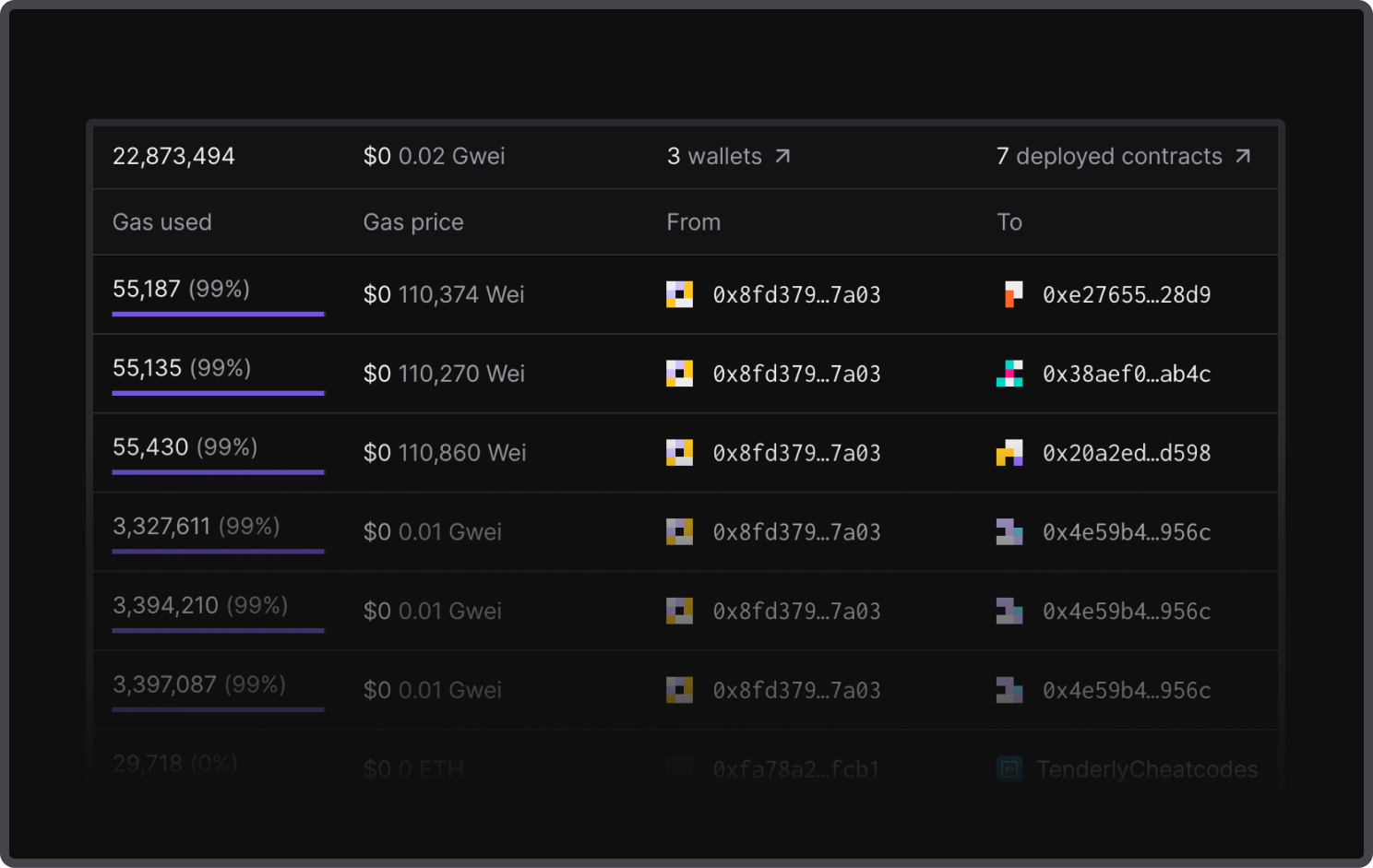This screenshot has width=1373, height=868.
Task: Click the purple gas bar under 55,187 (99%)
Action: (218, 315)
